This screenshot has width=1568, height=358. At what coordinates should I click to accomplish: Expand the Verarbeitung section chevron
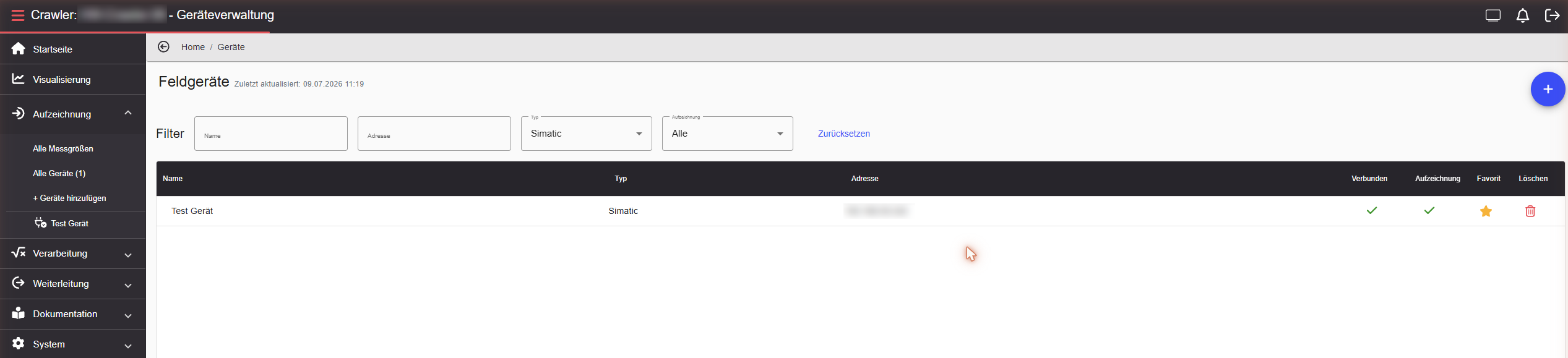128,255
